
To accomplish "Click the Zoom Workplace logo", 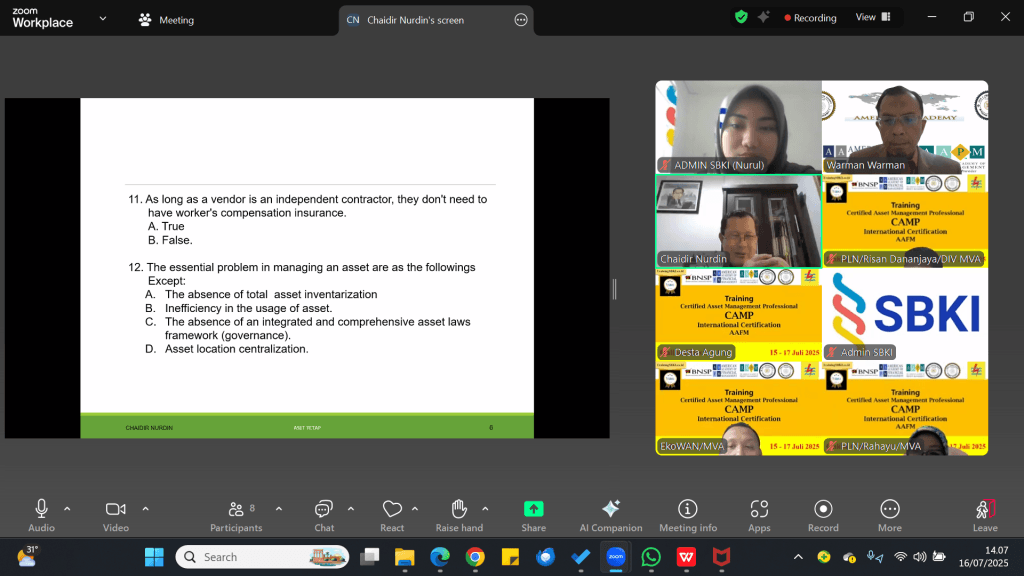I will coord(42,18).
